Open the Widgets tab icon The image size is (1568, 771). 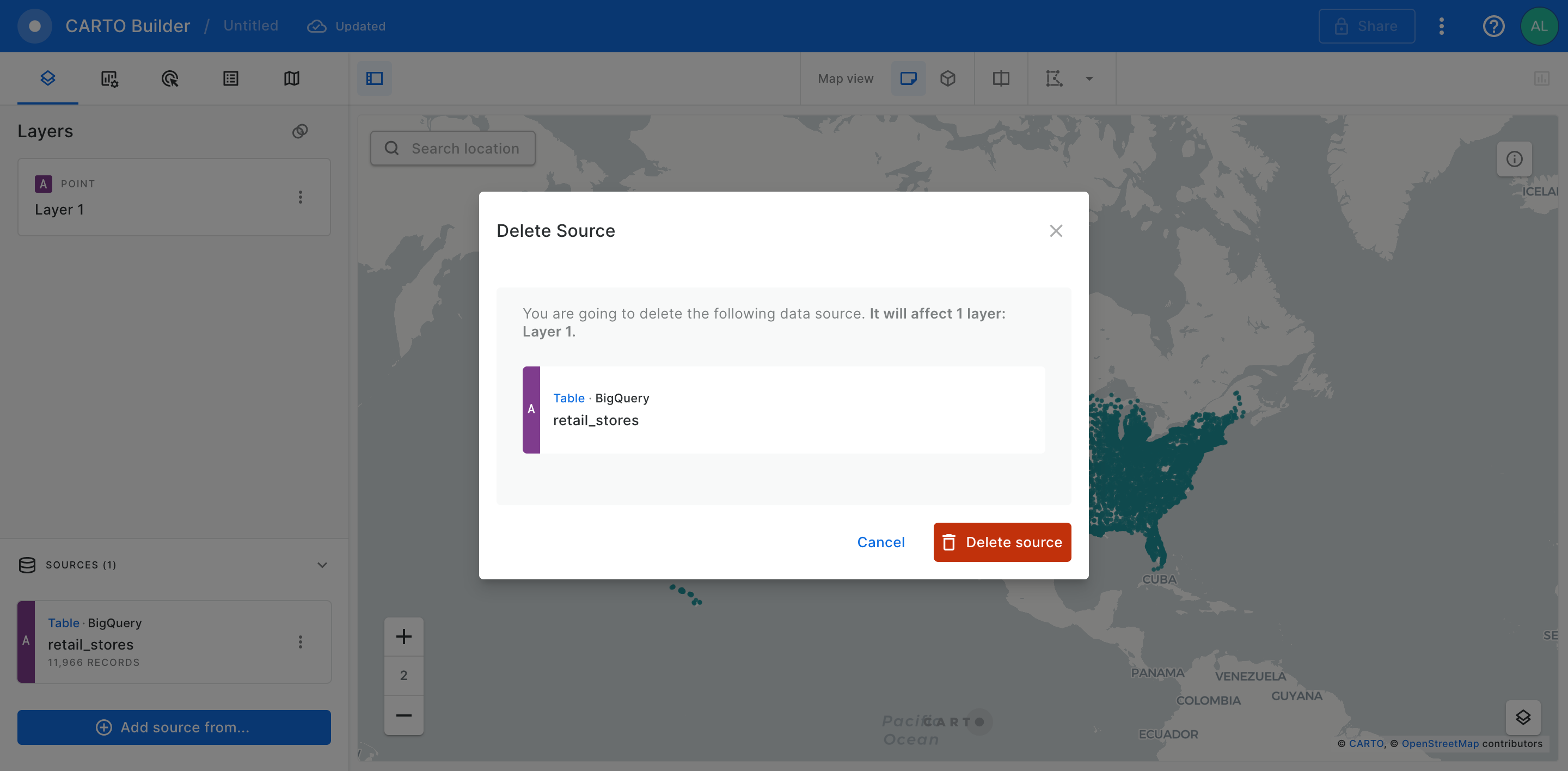109,78
